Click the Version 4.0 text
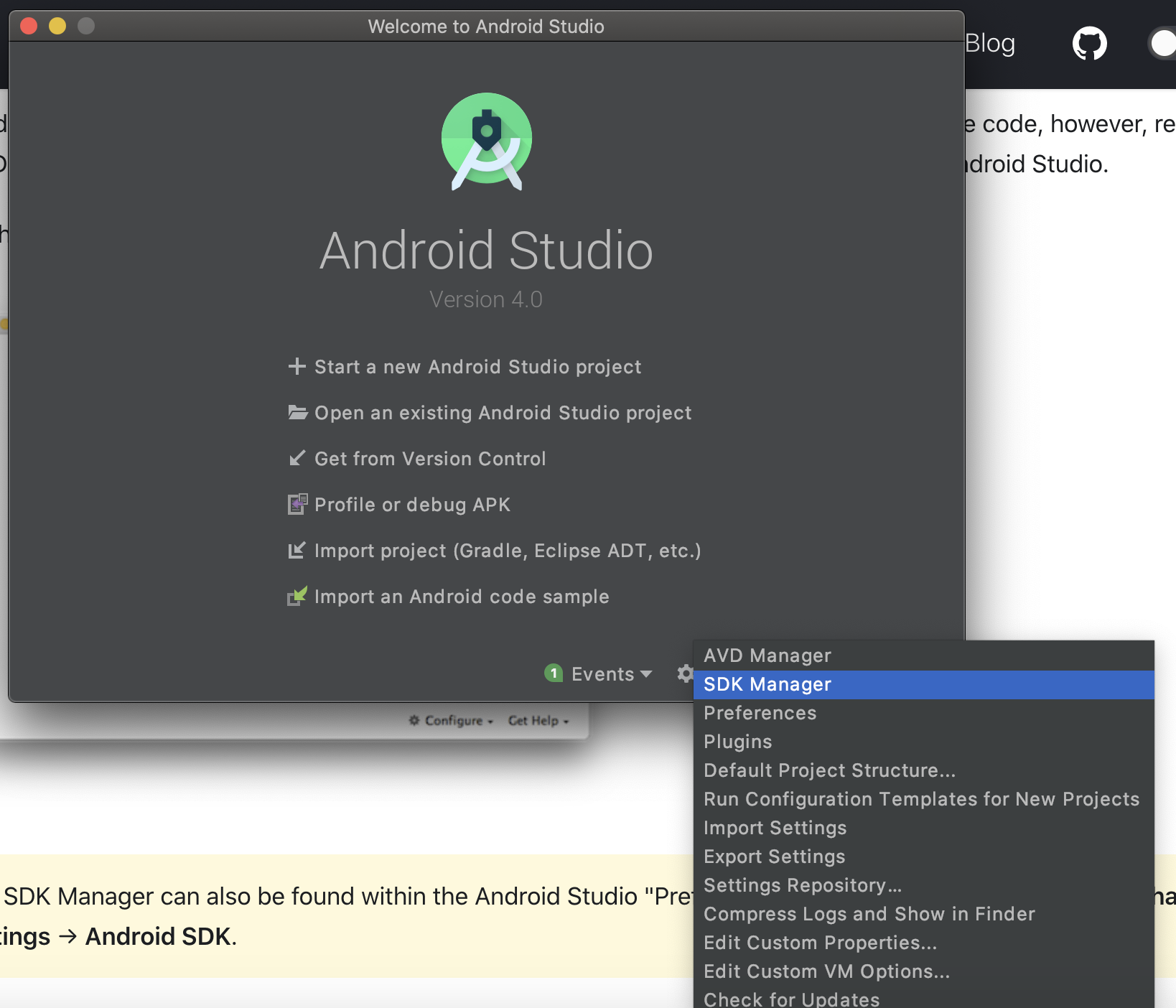 486,299
